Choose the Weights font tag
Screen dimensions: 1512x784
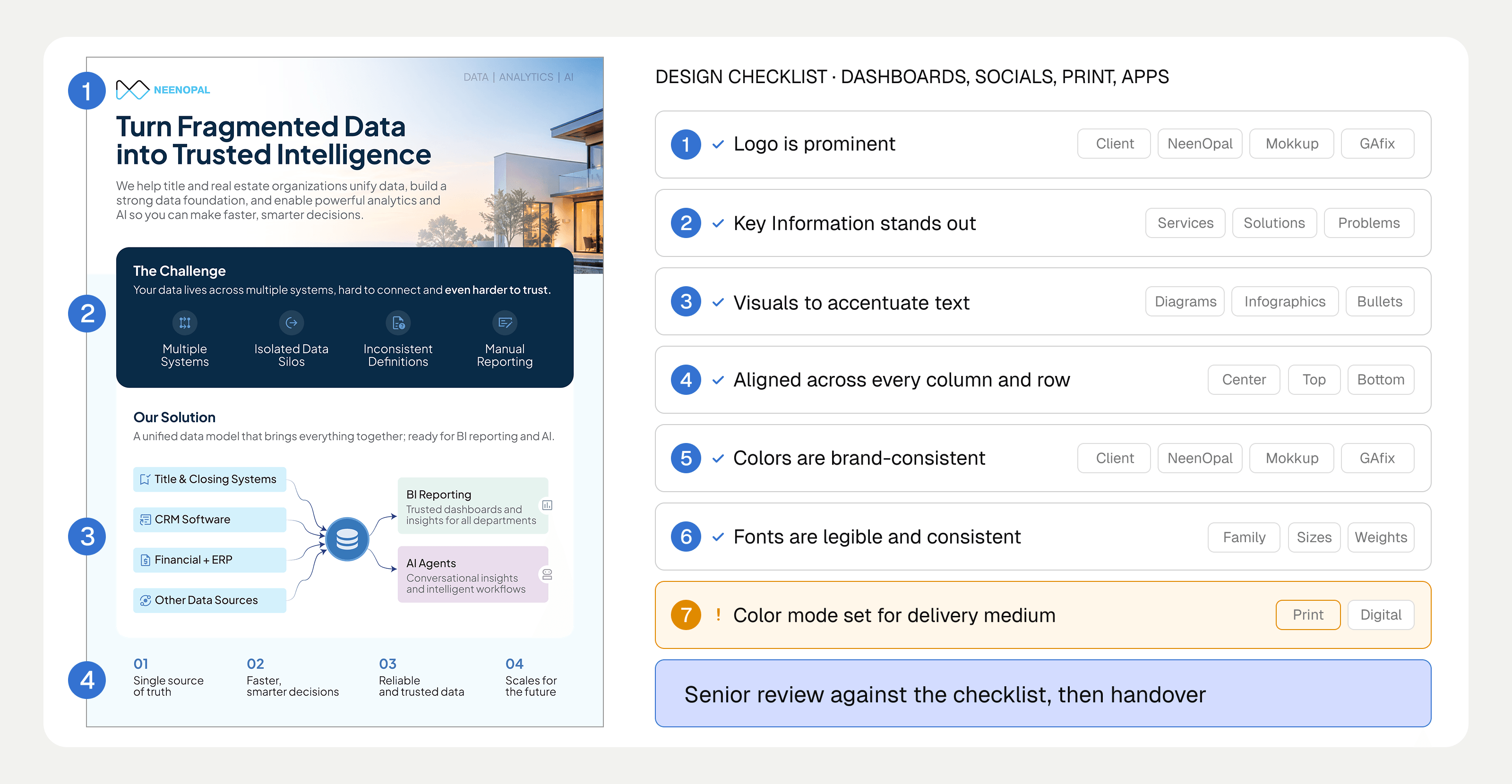1381,537
